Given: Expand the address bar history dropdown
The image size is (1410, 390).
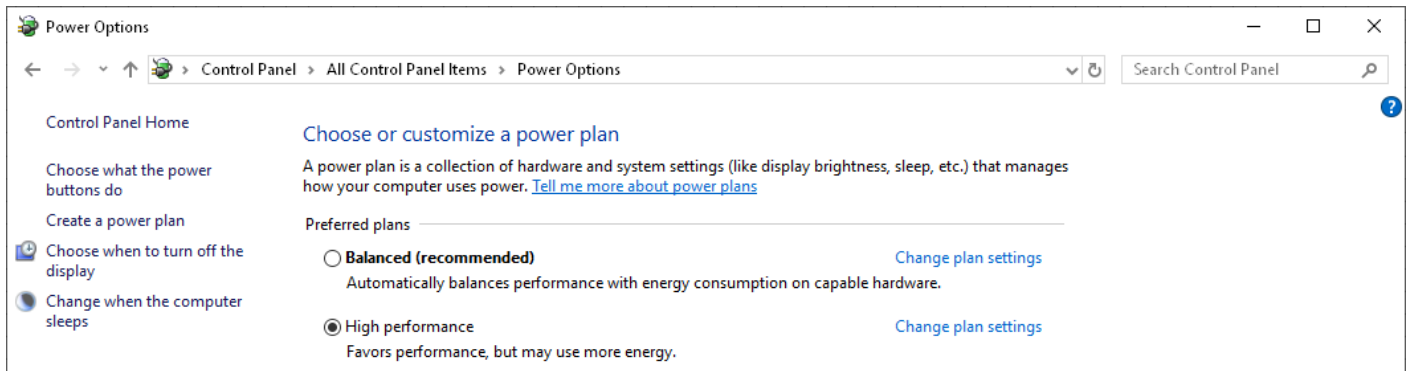Looking at the screenshot, I should pos(1072,70).
